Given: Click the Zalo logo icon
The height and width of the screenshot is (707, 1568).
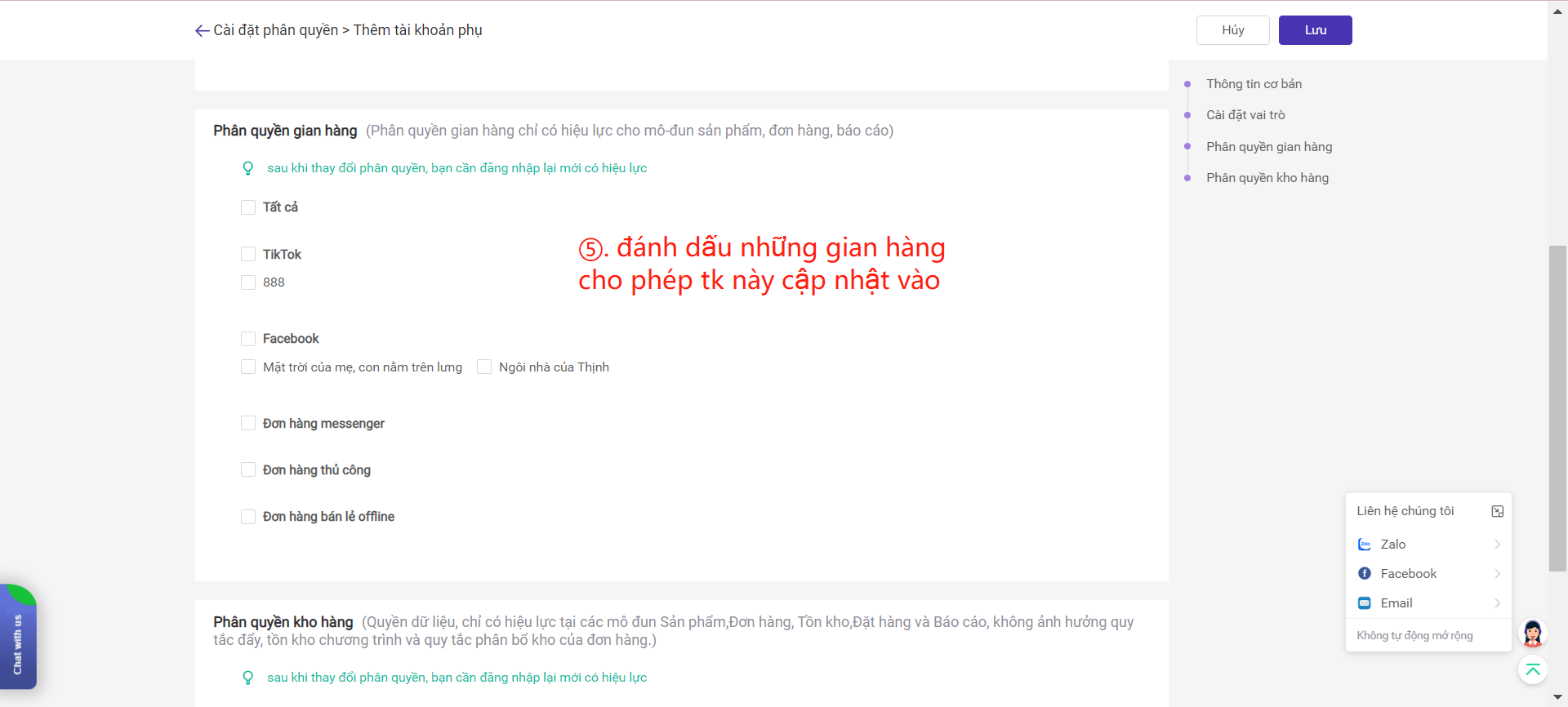Looking at the screenshot, I should click(x=1364, y=545).
